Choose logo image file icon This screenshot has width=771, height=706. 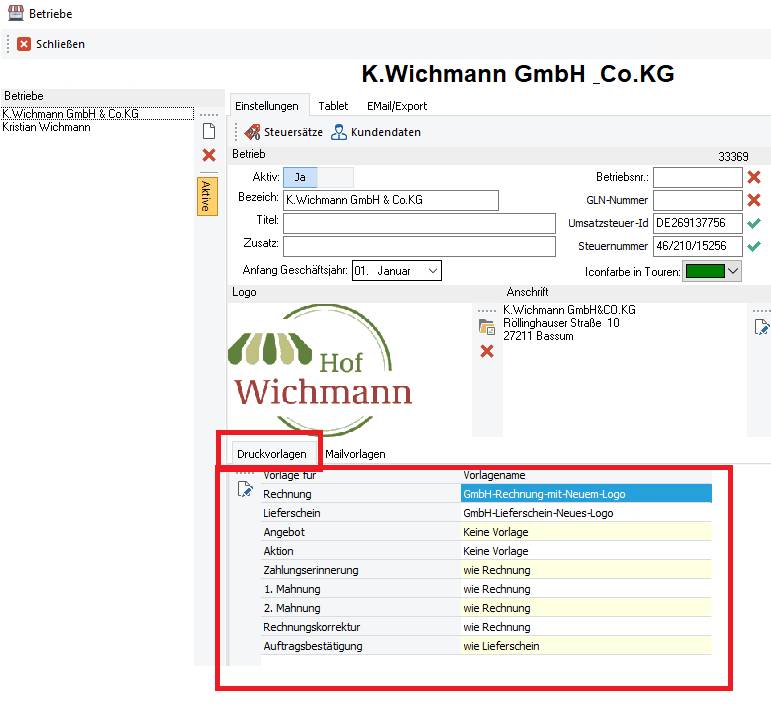pyautogui.click(x=487, y=327)
